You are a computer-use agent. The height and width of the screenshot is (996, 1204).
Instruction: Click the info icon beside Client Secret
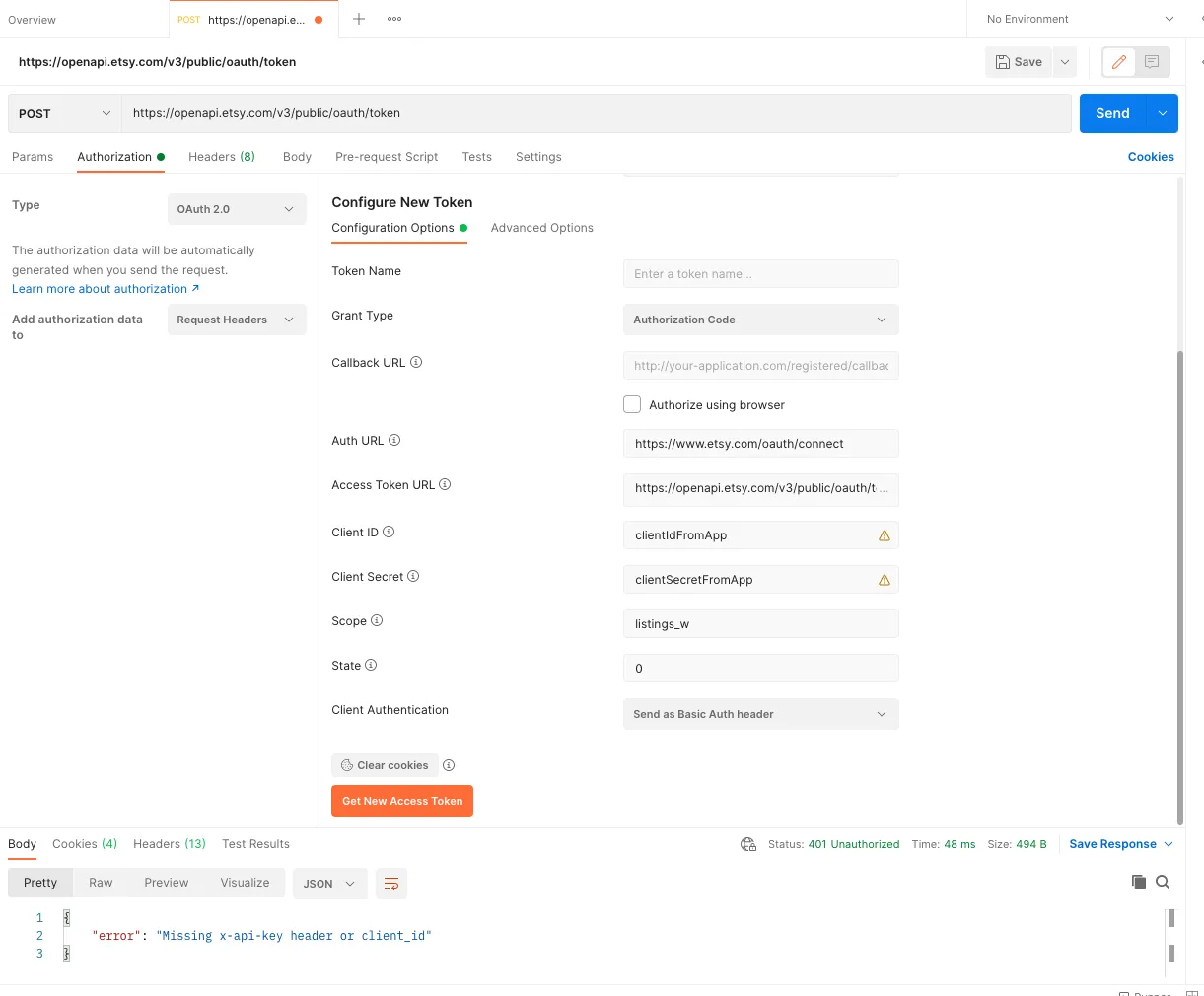413,576
